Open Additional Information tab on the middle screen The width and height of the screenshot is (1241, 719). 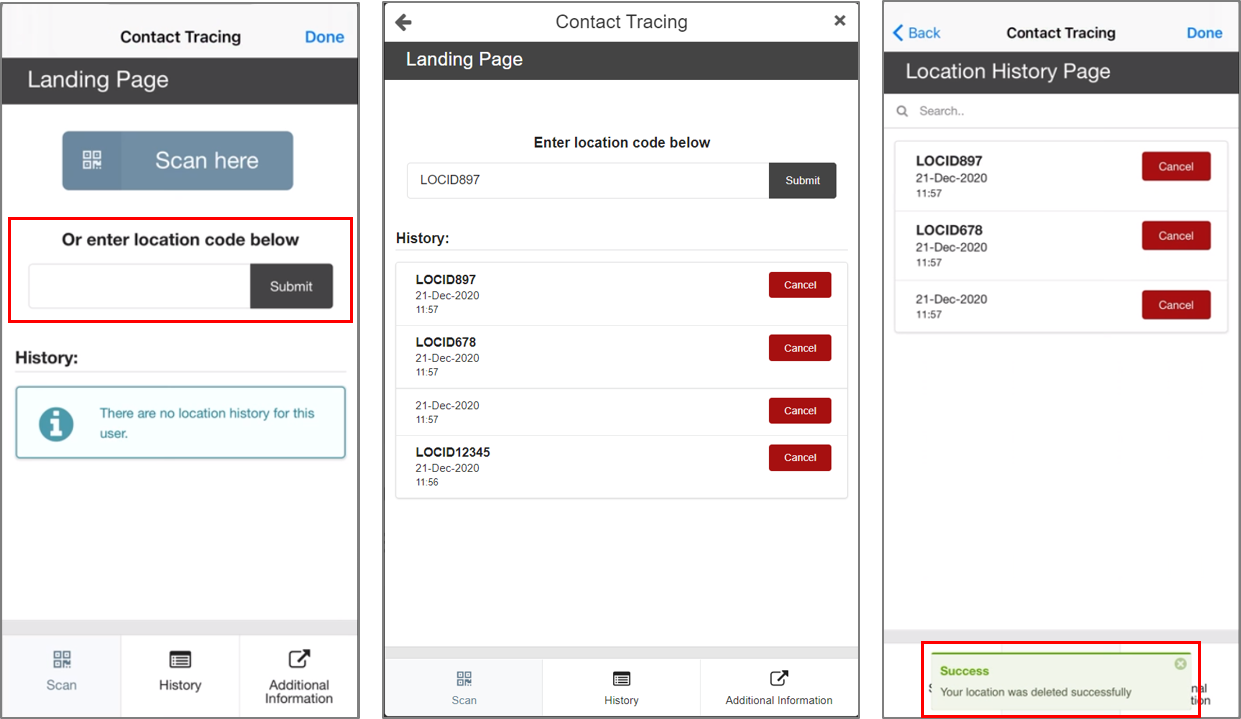coord(778,687)
